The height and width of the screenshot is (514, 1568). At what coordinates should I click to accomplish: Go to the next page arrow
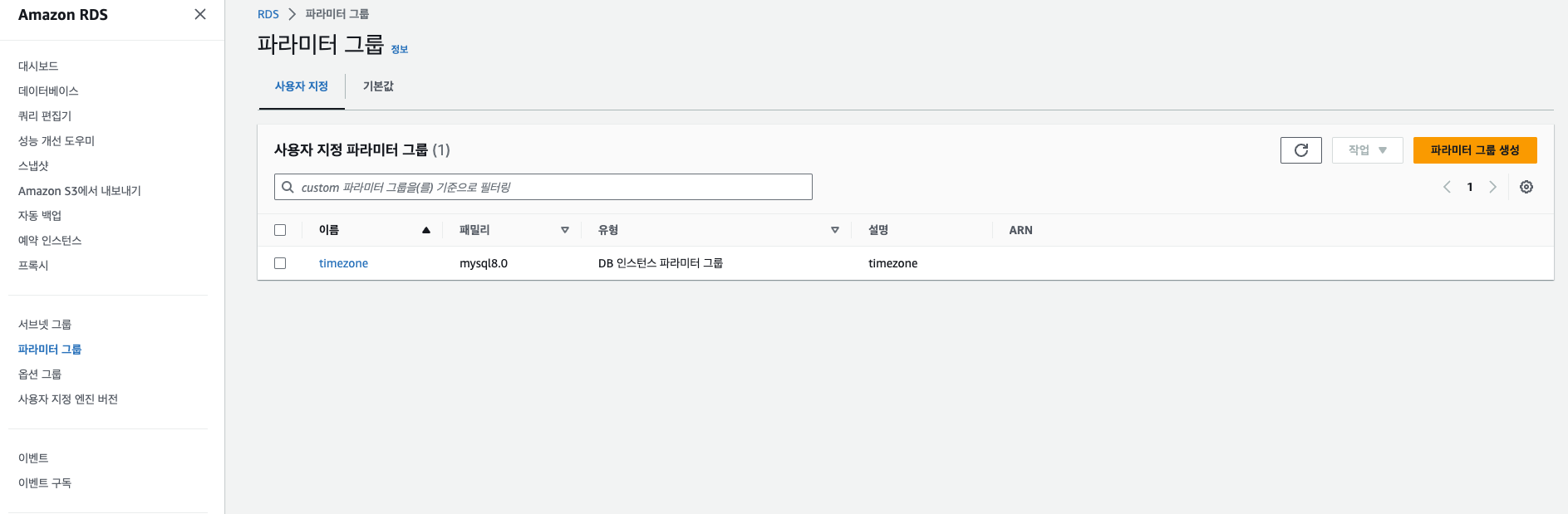pyautogui.click(x=1492, y=187)
